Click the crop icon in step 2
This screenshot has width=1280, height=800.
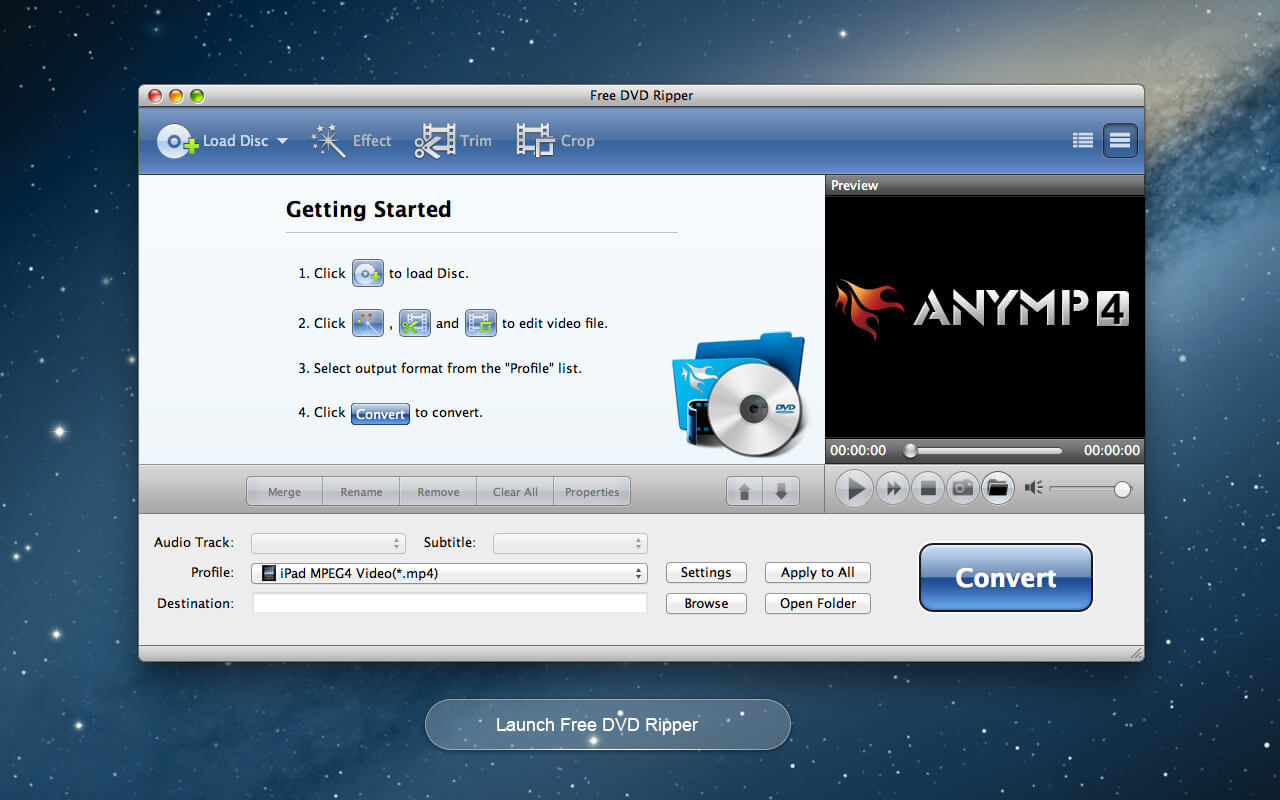coord(481,323)
